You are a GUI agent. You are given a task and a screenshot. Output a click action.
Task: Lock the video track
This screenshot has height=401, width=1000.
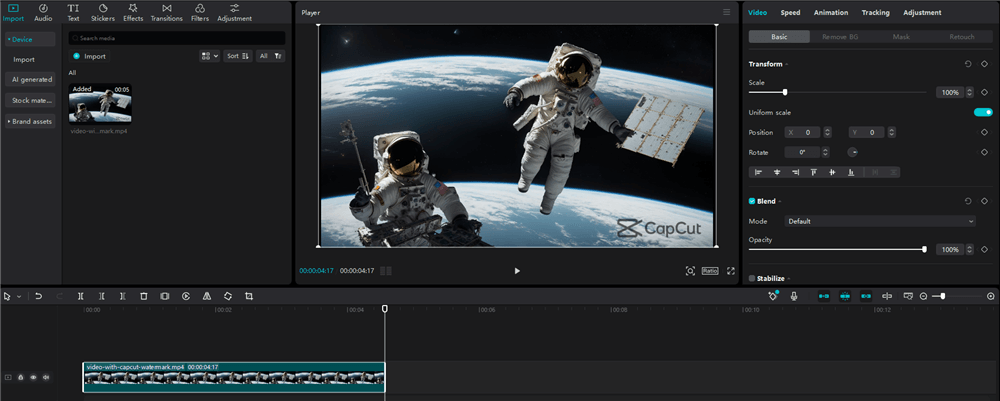(x=20, y=377)
